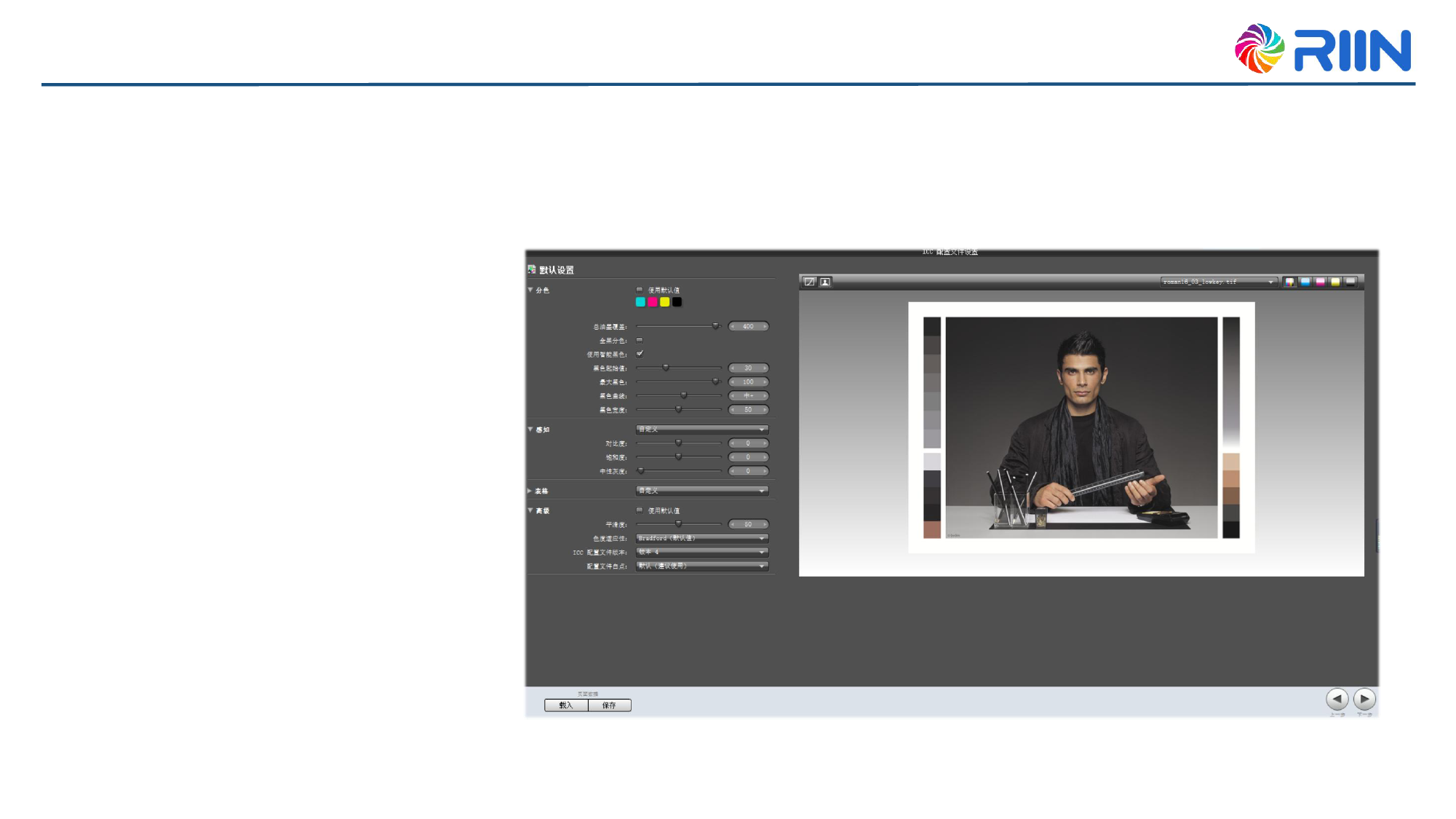The image size is (1456, 819).
Task: Collapse the 感知 section
Action: click(x=530, y=430)
